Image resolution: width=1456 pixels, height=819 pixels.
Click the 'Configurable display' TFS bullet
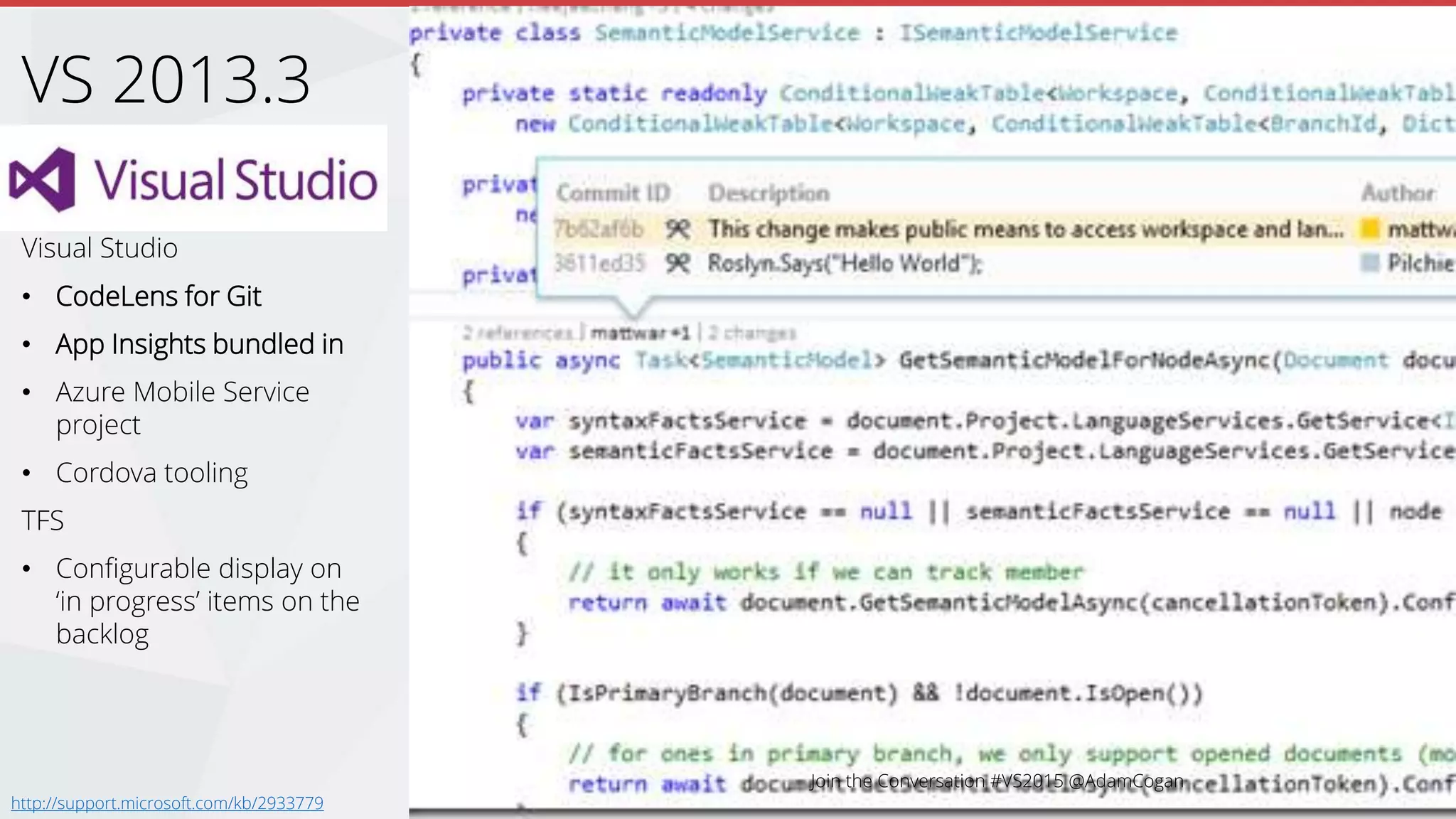(208, 601)
